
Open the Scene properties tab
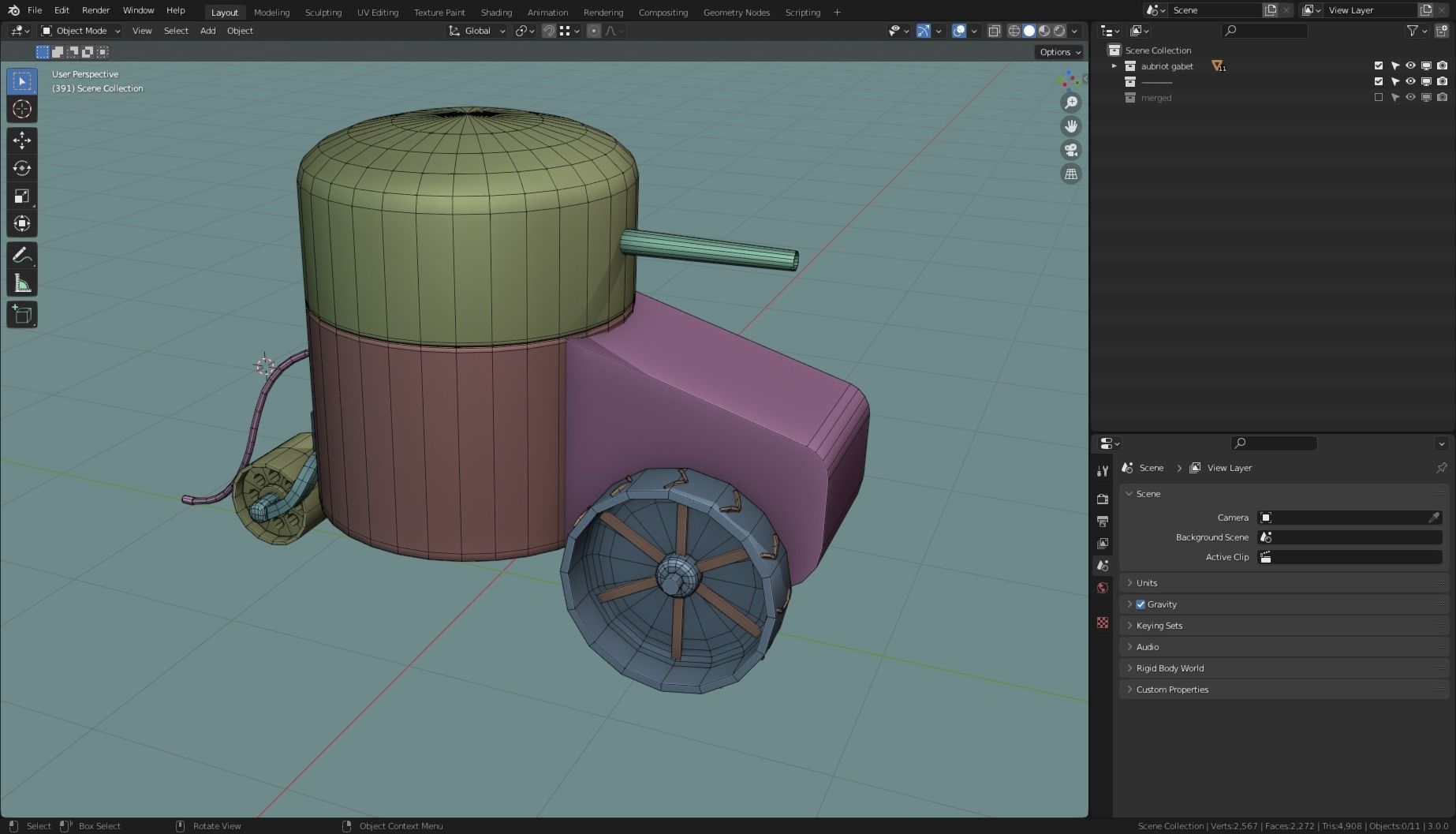1103,565
